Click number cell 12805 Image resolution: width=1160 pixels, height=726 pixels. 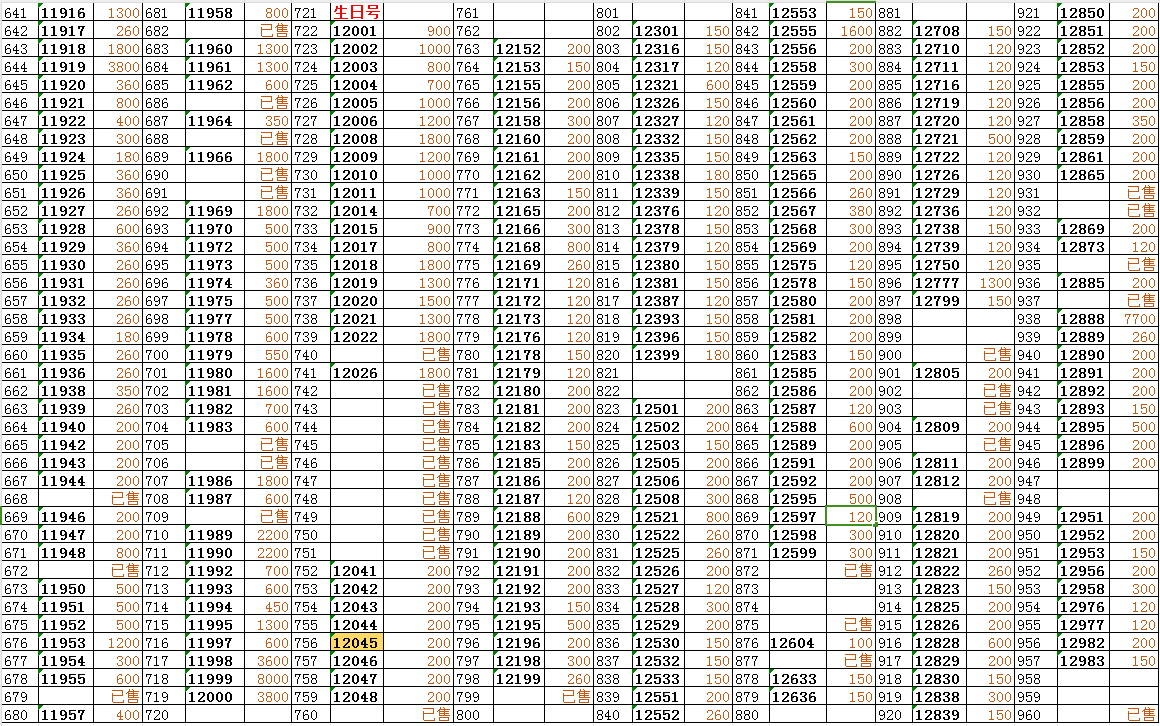(x=938, y=373)
